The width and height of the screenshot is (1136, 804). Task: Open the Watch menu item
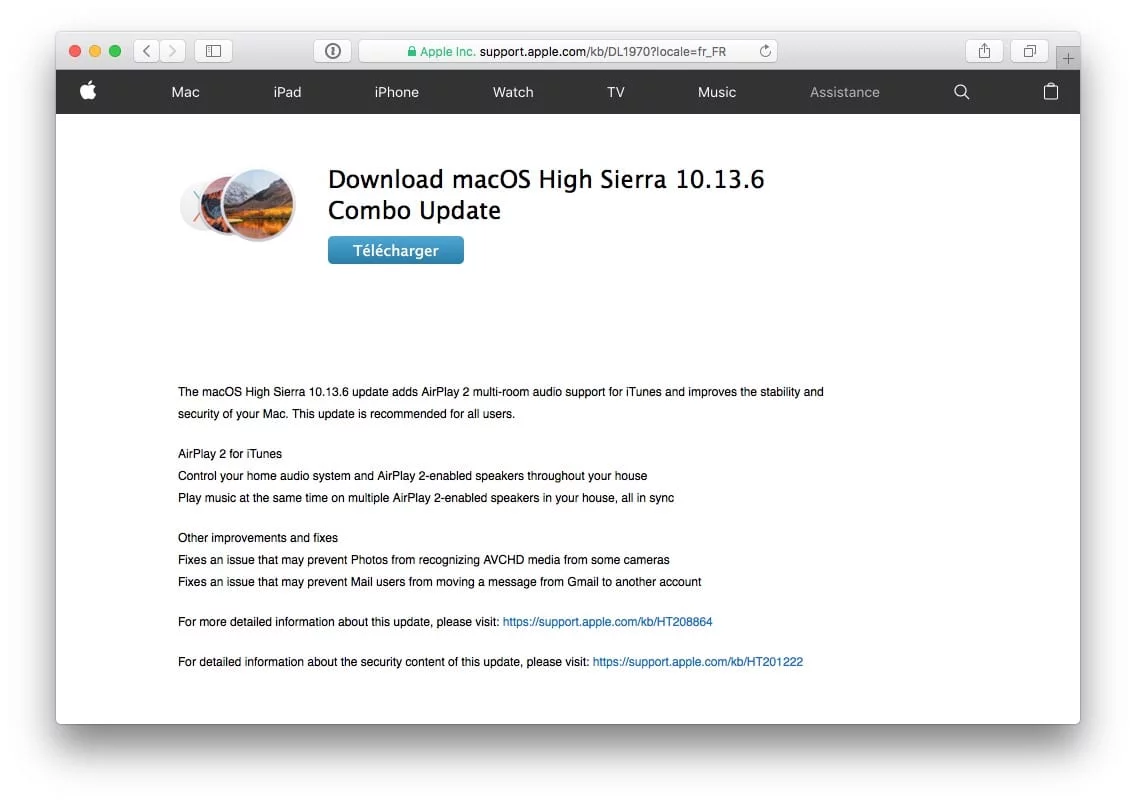coord(513,92)
